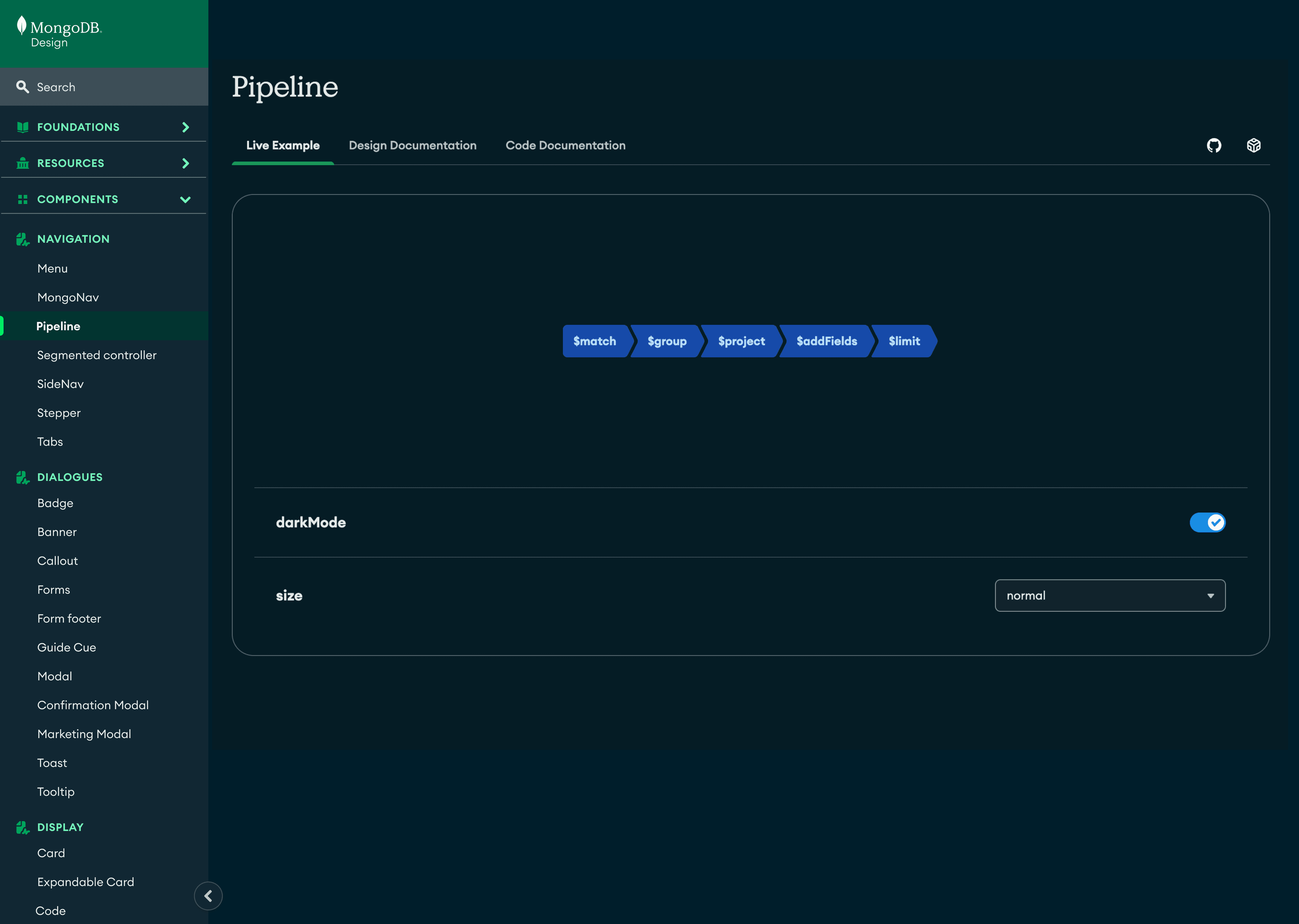Switch to the Design Documentation tab

pyautogui.click(x=412, y=146)
